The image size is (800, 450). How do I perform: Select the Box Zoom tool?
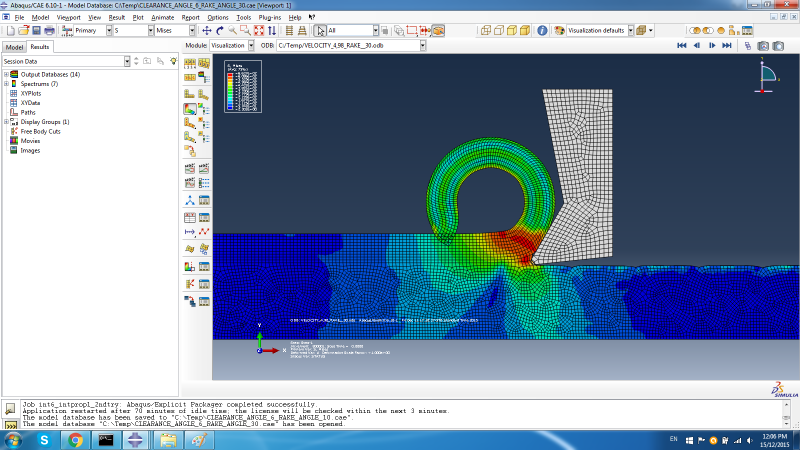tap(245, 31)
